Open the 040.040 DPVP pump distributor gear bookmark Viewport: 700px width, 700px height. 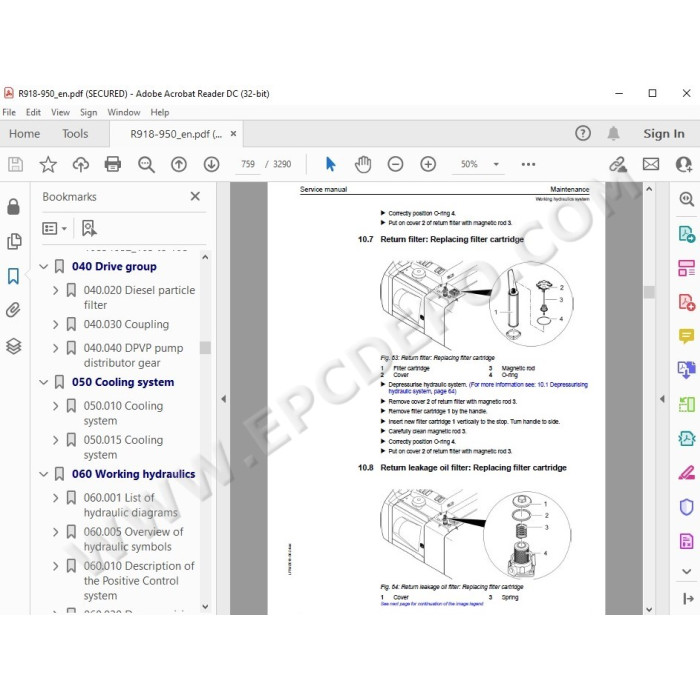(x=133, y=355)
